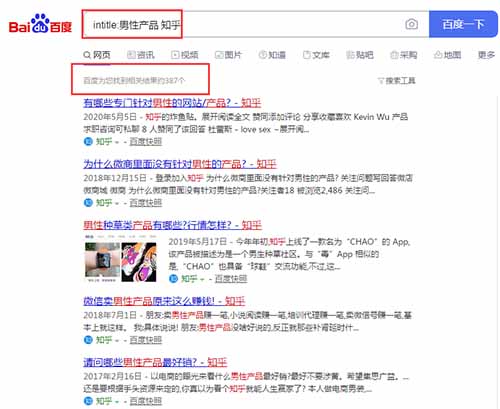Select the 网页 tab
The image size is (500, 409).
[x=97, y=55]
